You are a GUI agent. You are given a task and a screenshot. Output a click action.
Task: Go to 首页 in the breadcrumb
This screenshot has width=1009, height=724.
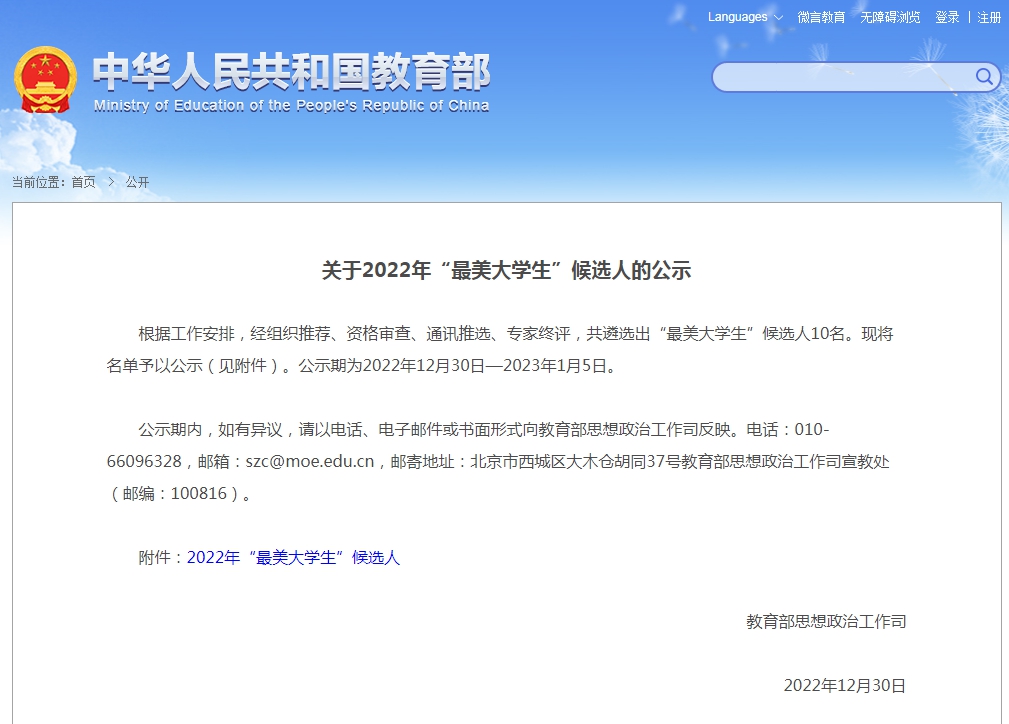tap(84, 182)
